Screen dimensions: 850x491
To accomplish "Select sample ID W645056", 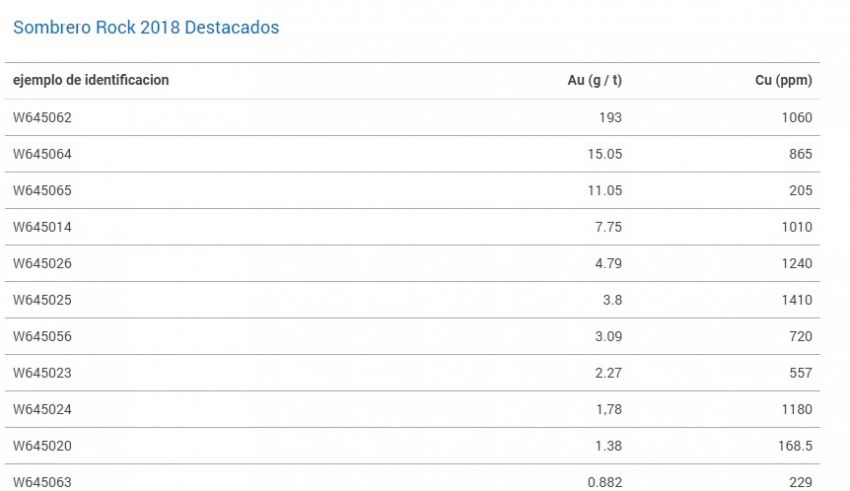I will [x=42, y=337].
